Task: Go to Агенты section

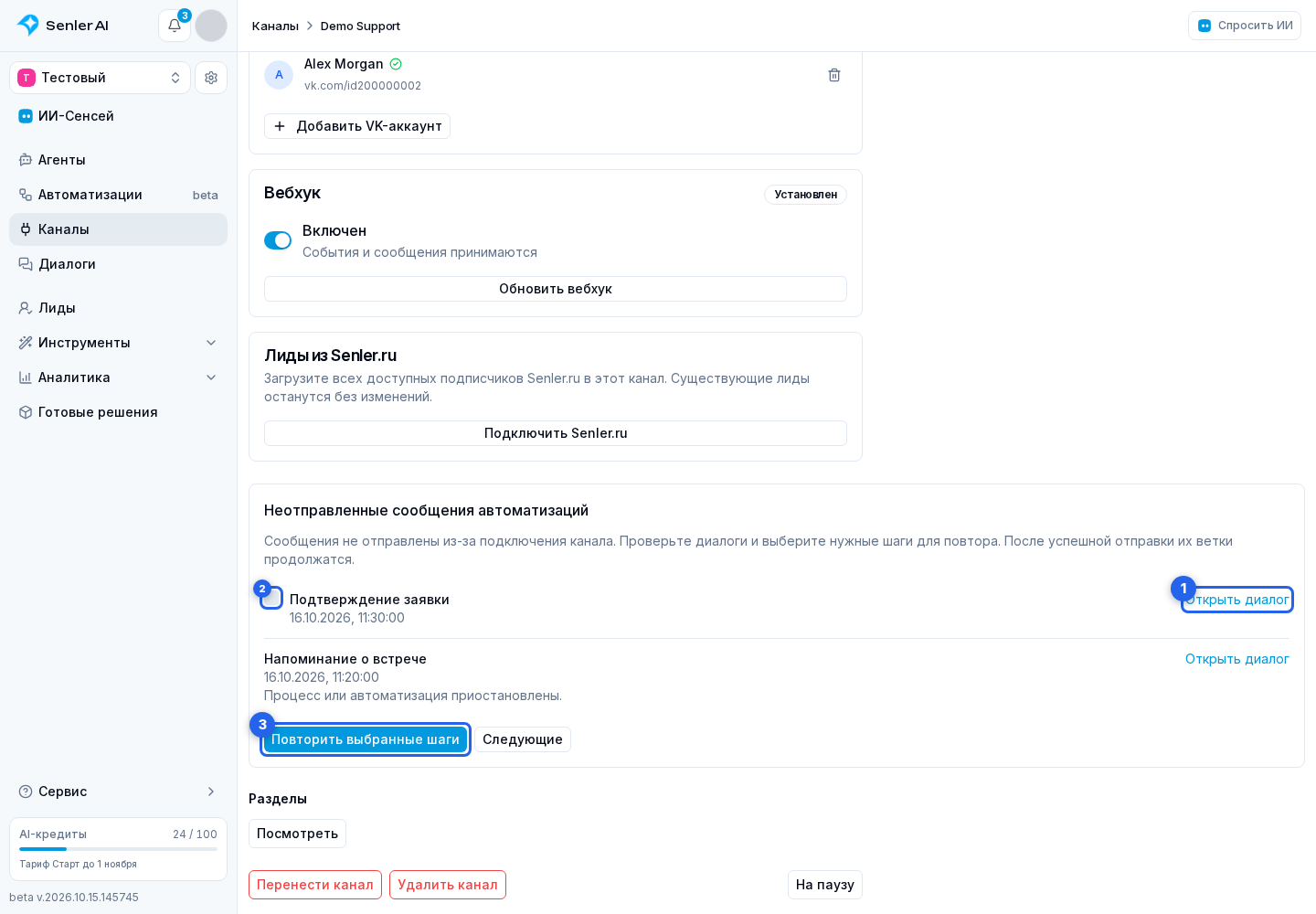Action: pos(119,160)
